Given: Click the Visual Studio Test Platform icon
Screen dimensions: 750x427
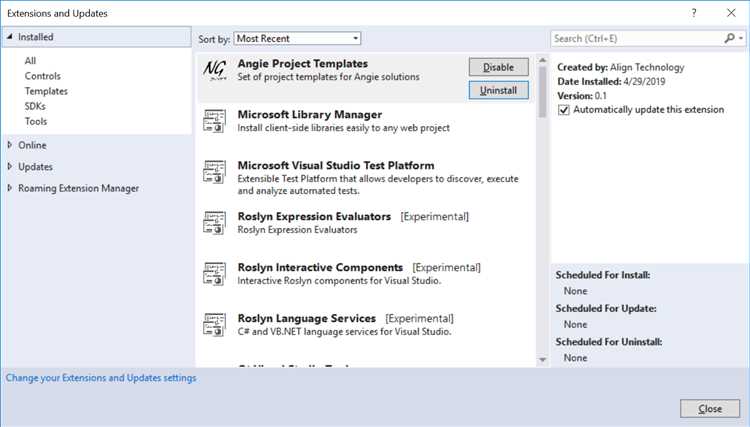Looking at the screenshot, I should [x=214, y=172].
